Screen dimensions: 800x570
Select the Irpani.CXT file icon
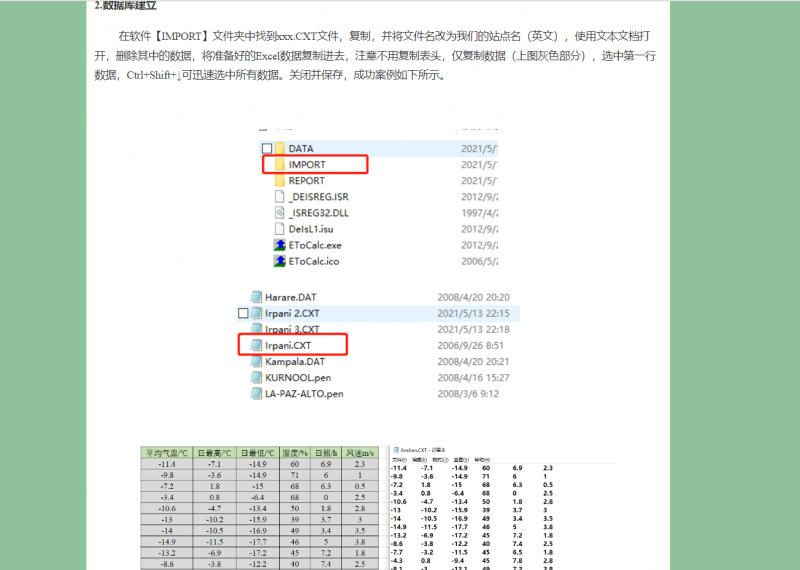pos(256,345)
